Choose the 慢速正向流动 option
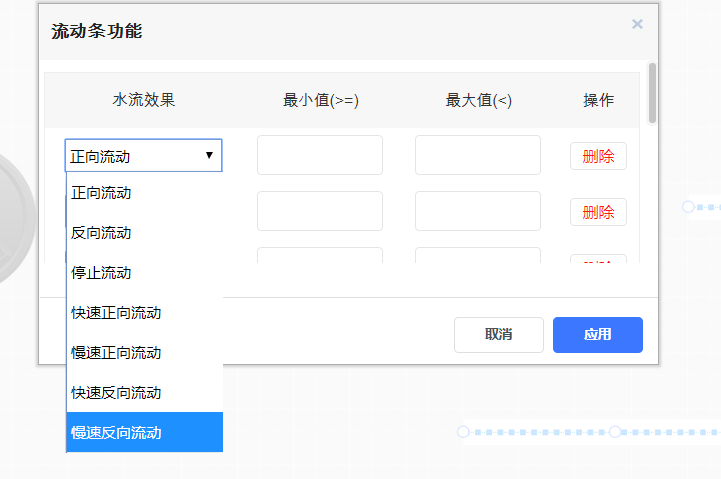This screenshot has width=721, height=479. pyautogui.click(x=144, y=353)
